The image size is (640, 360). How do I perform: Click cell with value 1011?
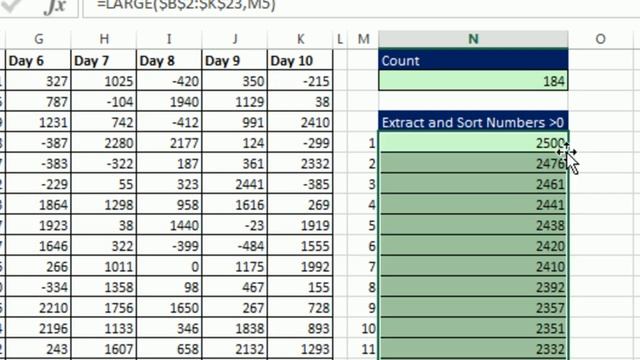pos(104,267)
